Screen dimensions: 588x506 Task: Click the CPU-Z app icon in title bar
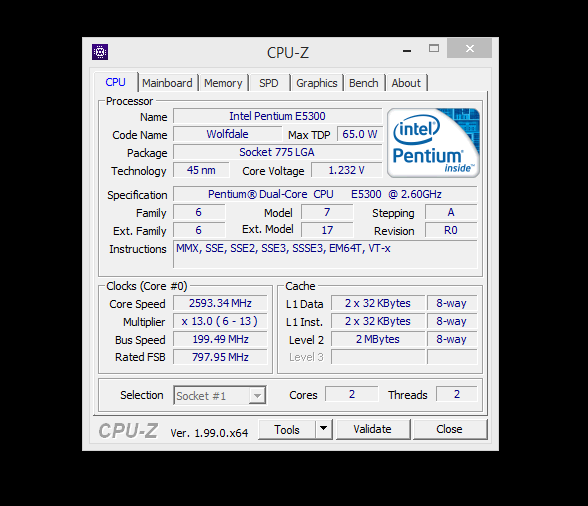tap(100, 52)
